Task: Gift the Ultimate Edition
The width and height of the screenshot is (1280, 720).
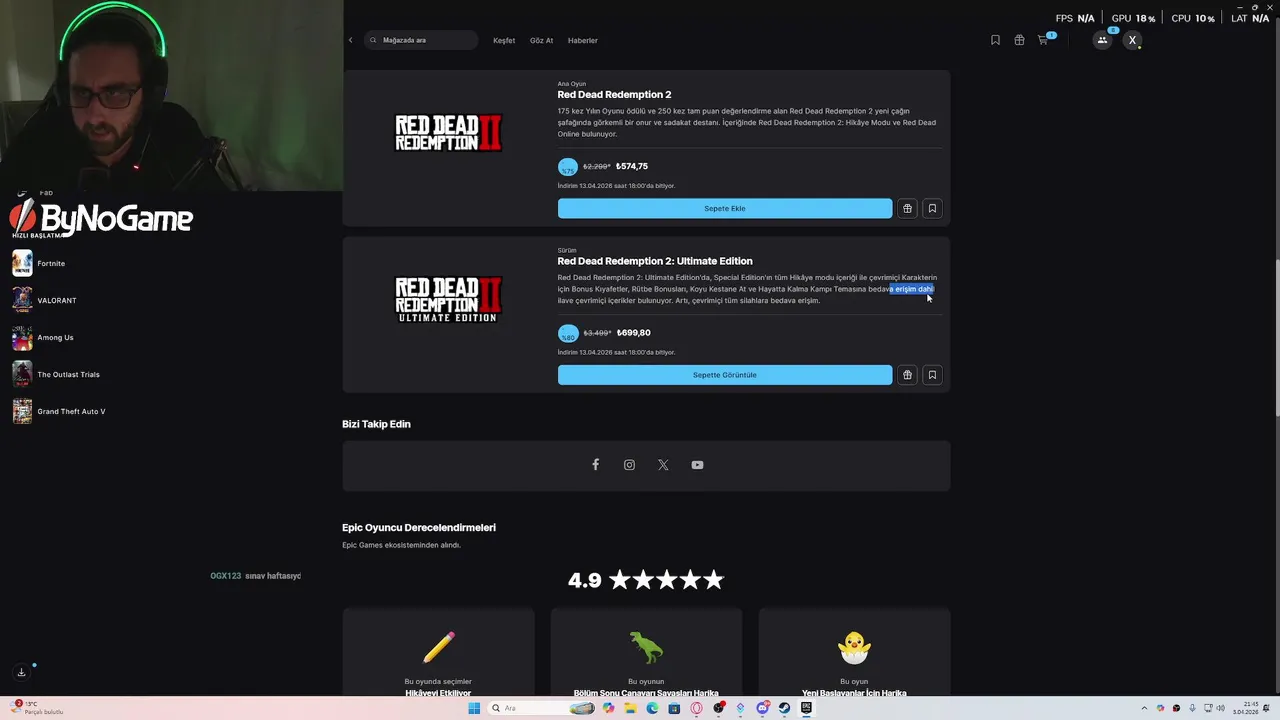Action: click(907, 375)
